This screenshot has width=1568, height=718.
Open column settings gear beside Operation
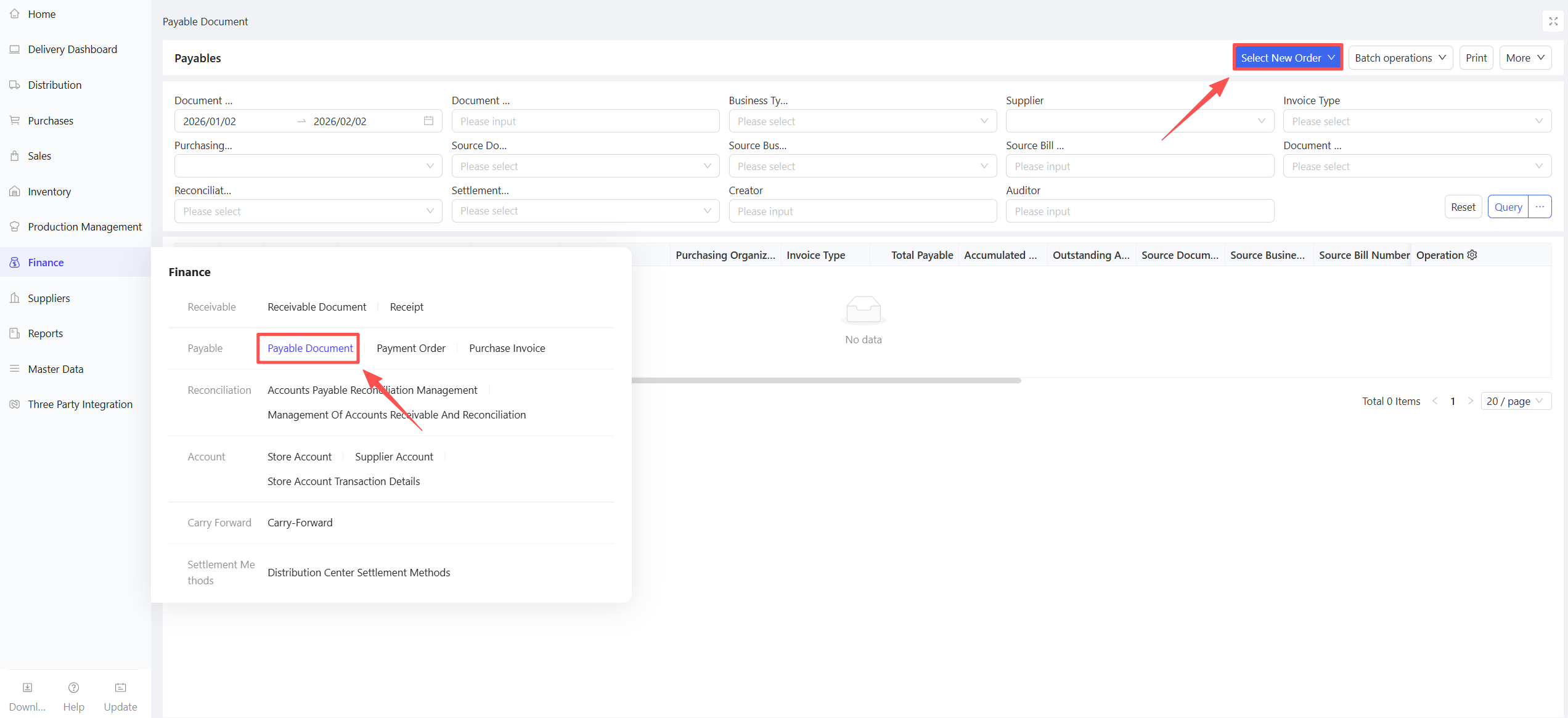point(1472,255)
